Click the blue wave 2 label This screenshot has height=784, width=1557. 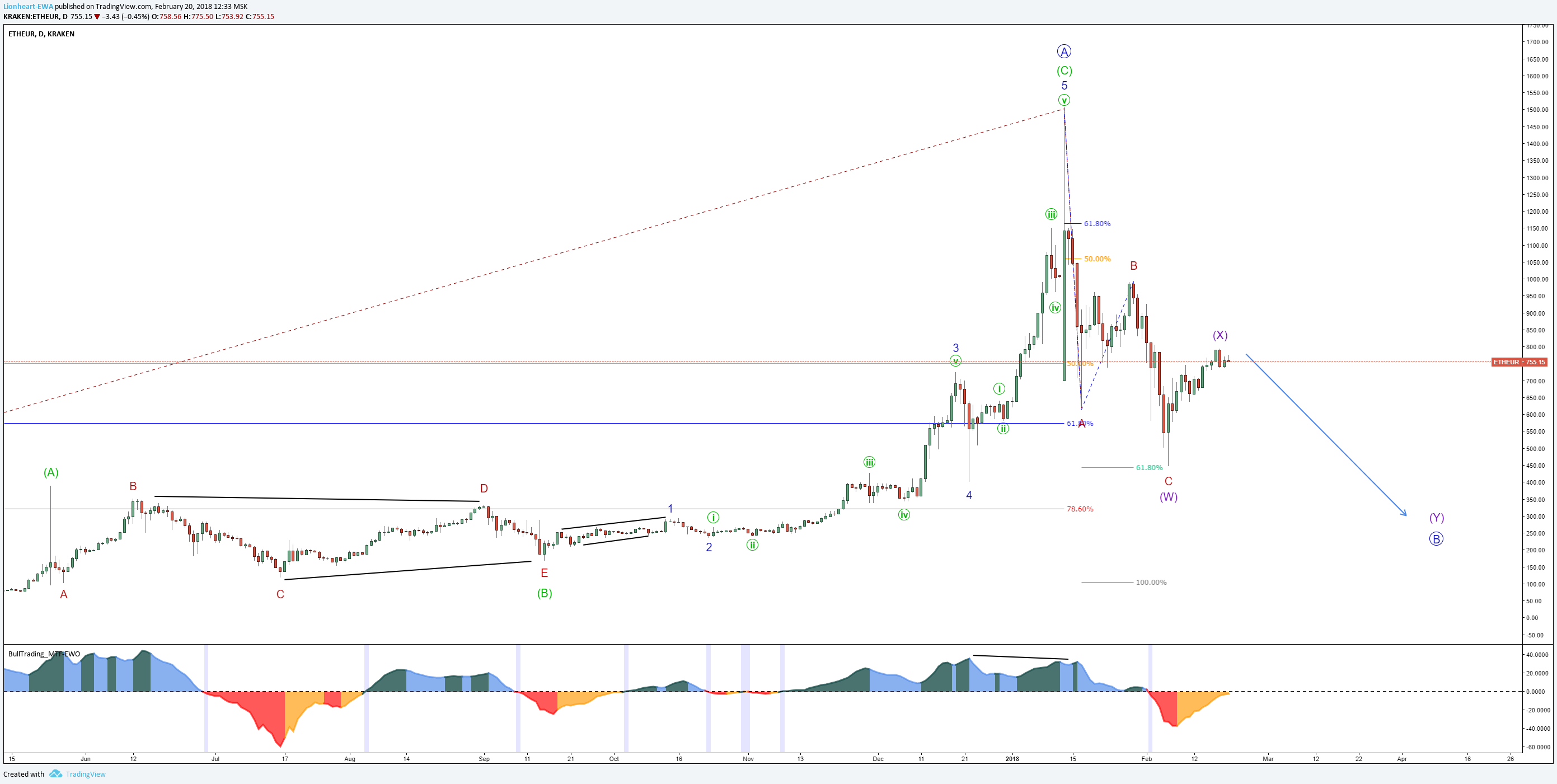(x=709, y=547)
